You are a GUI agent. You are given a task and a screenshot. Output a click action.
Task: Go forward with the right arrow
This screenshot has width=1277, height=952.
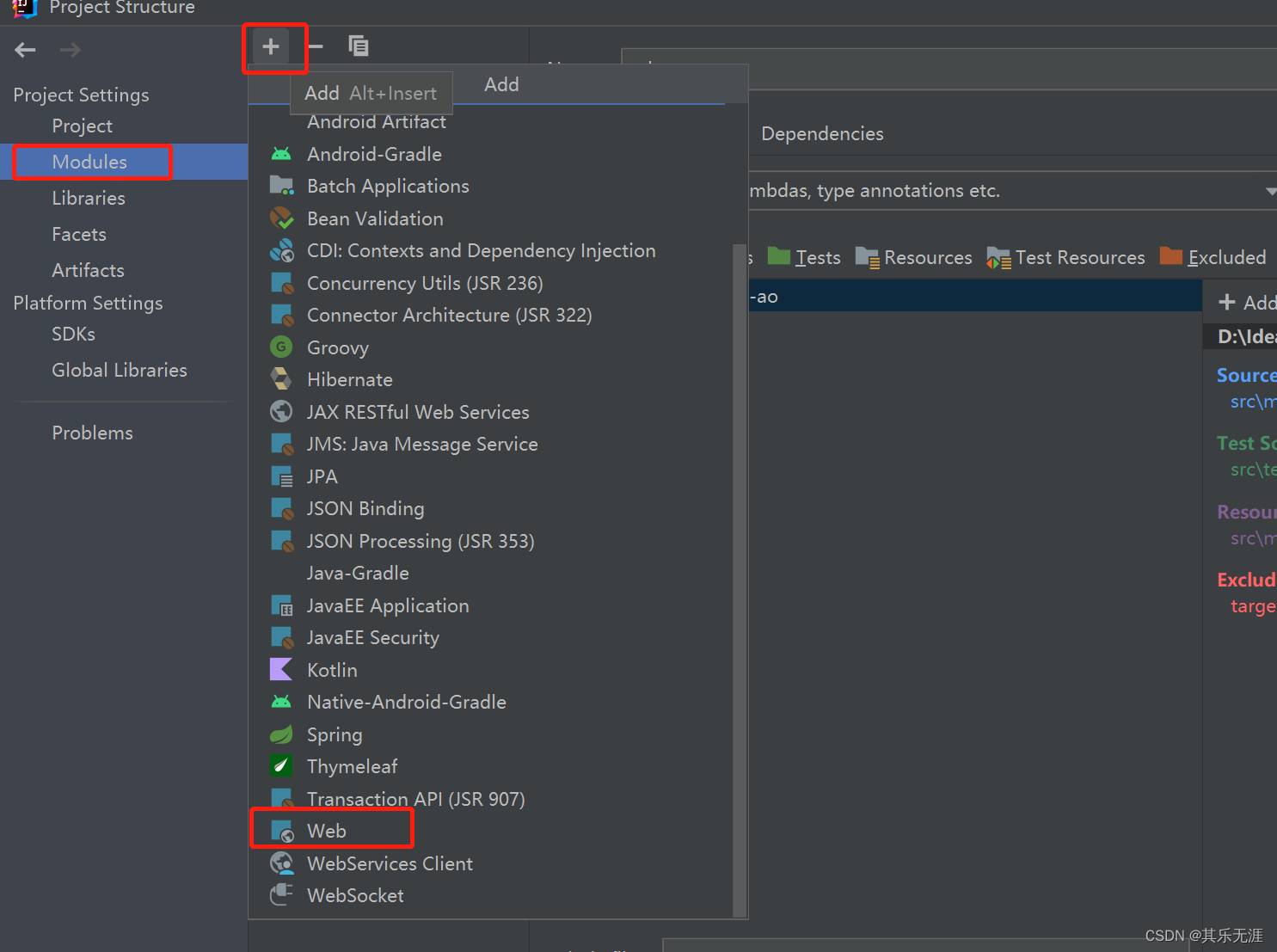pos(71,50)
